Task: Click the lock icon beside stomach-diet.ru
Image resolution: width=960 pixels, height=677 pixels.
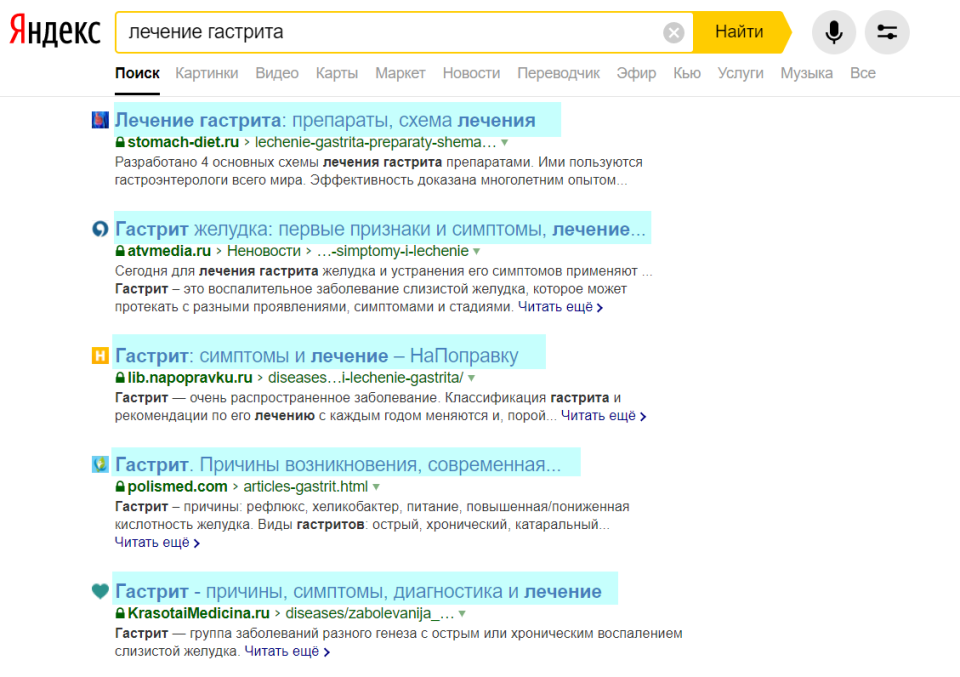Action: pos(120,142)
